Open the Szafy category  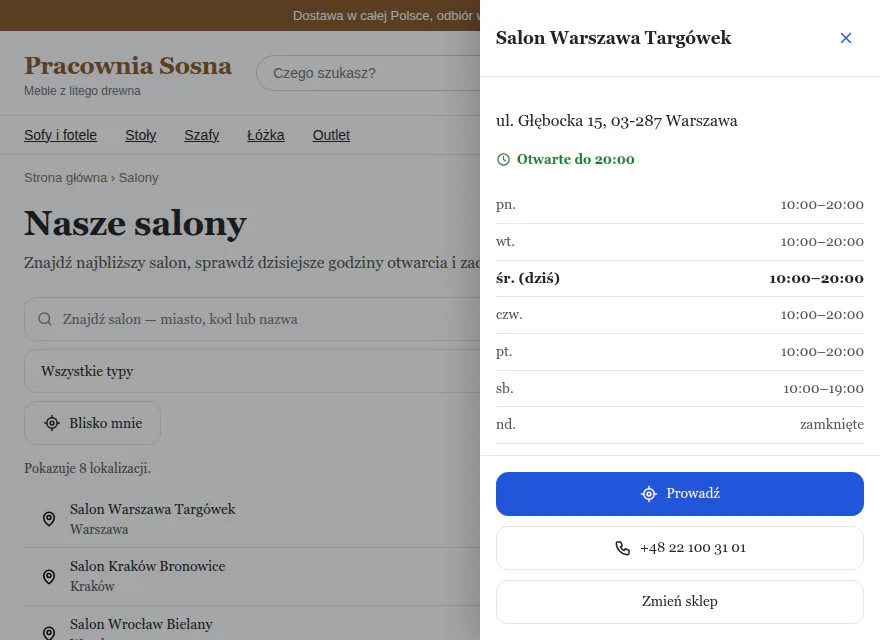202,135
